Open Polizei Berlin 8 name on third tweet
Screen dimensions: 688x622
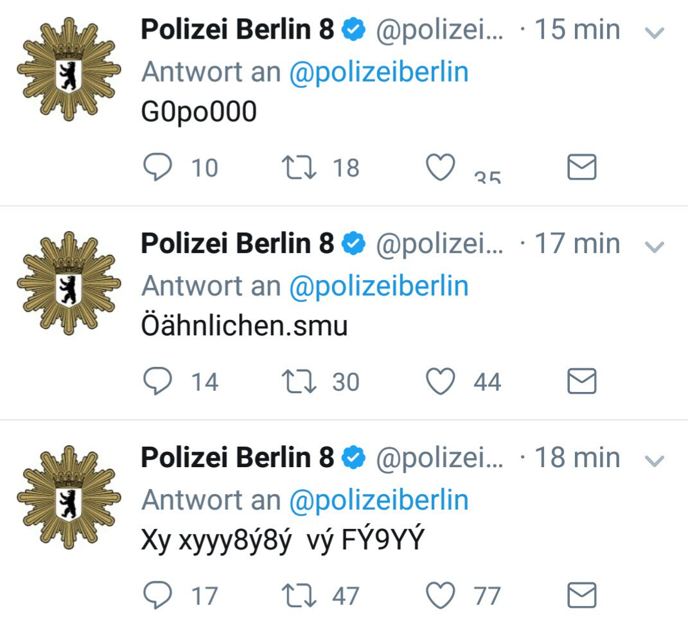point(237,458)
